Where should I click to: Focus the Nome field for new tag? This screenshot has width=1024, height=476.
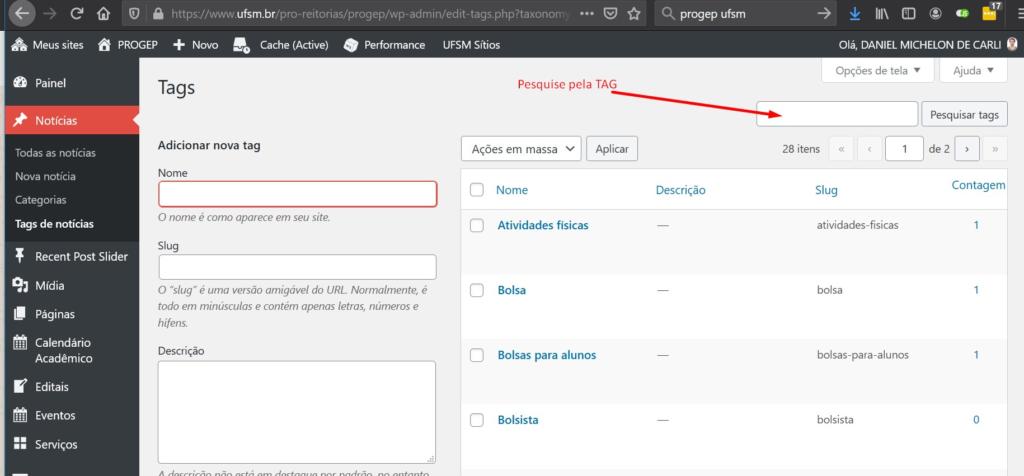pos(297,193)
